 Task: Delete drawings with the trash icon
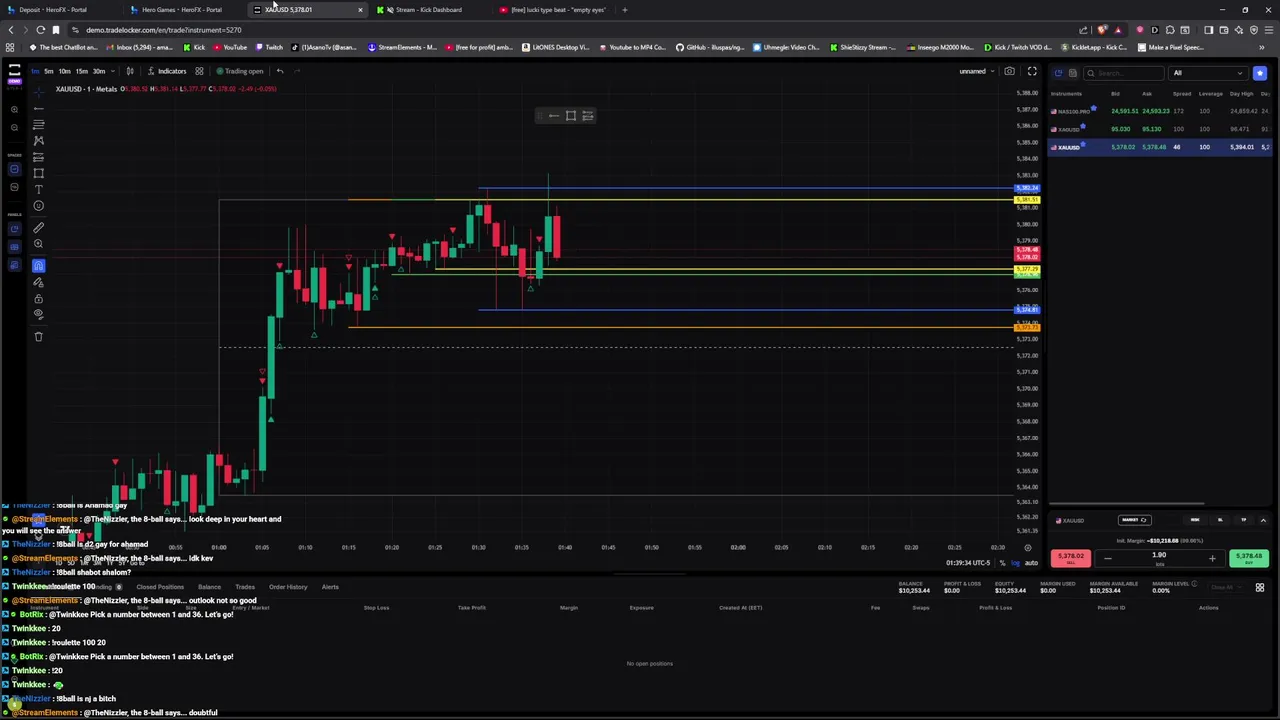coord(38,336)
